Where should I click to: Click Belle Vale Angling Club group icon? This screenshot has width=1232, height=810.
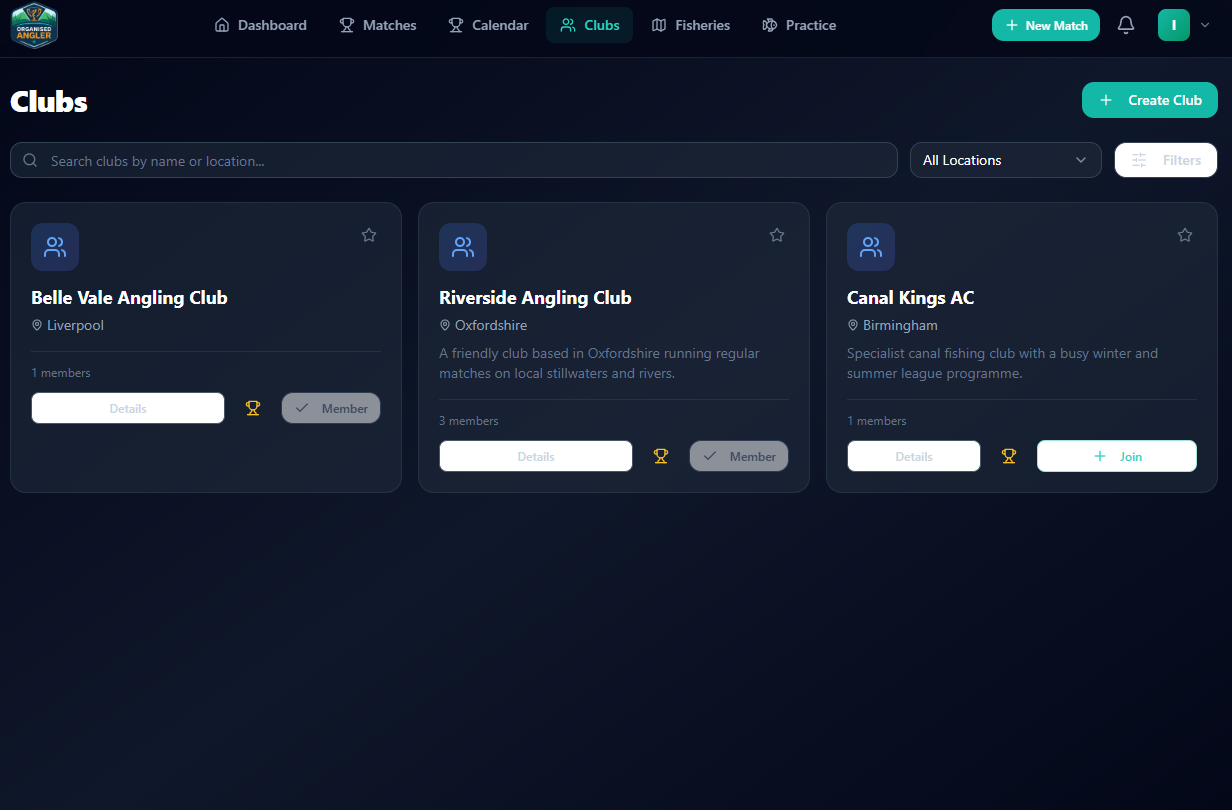(x=55, y=247)
